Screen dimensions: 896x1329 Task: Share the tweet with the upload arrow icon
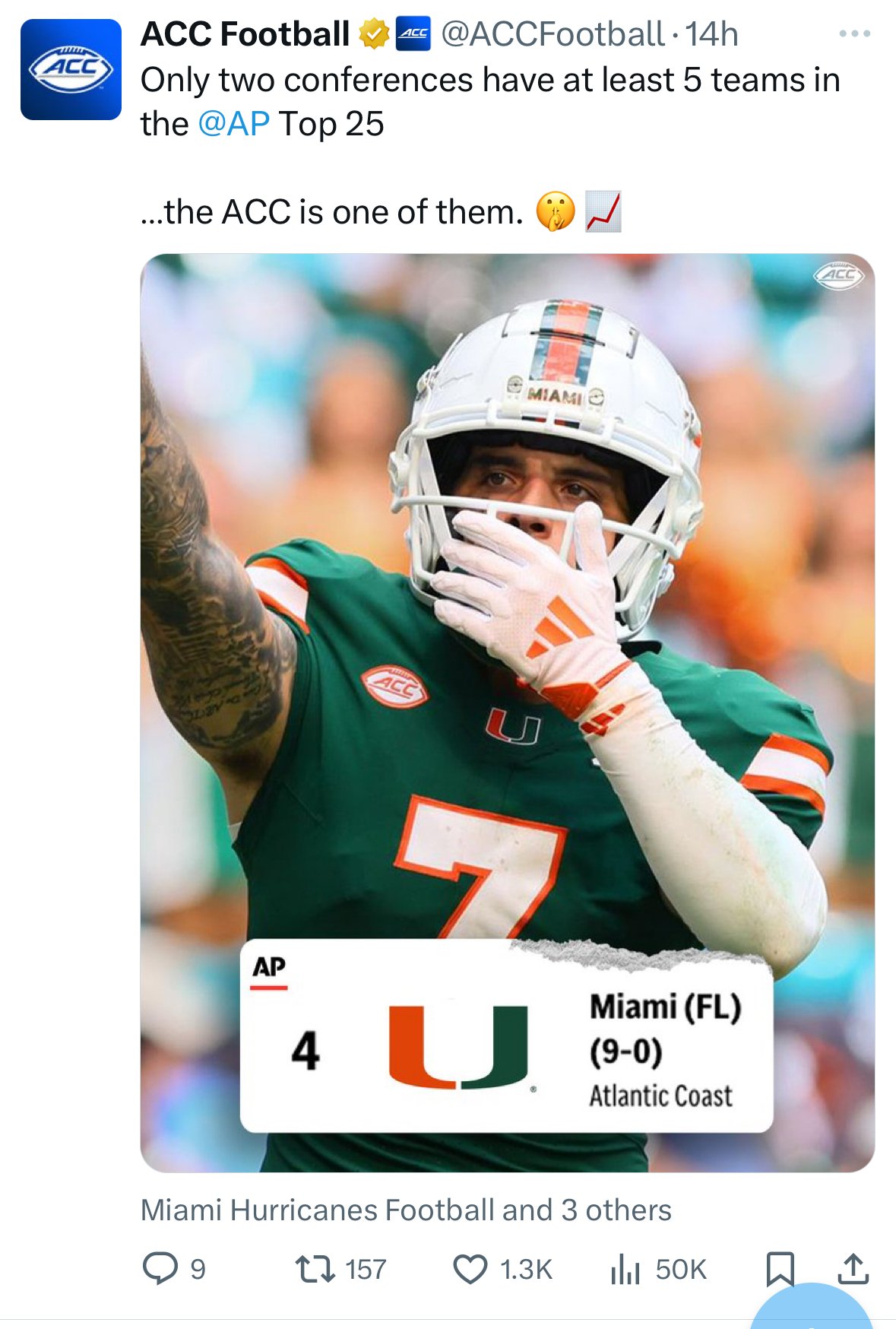pyautogui.click(x=853, y=1268)
